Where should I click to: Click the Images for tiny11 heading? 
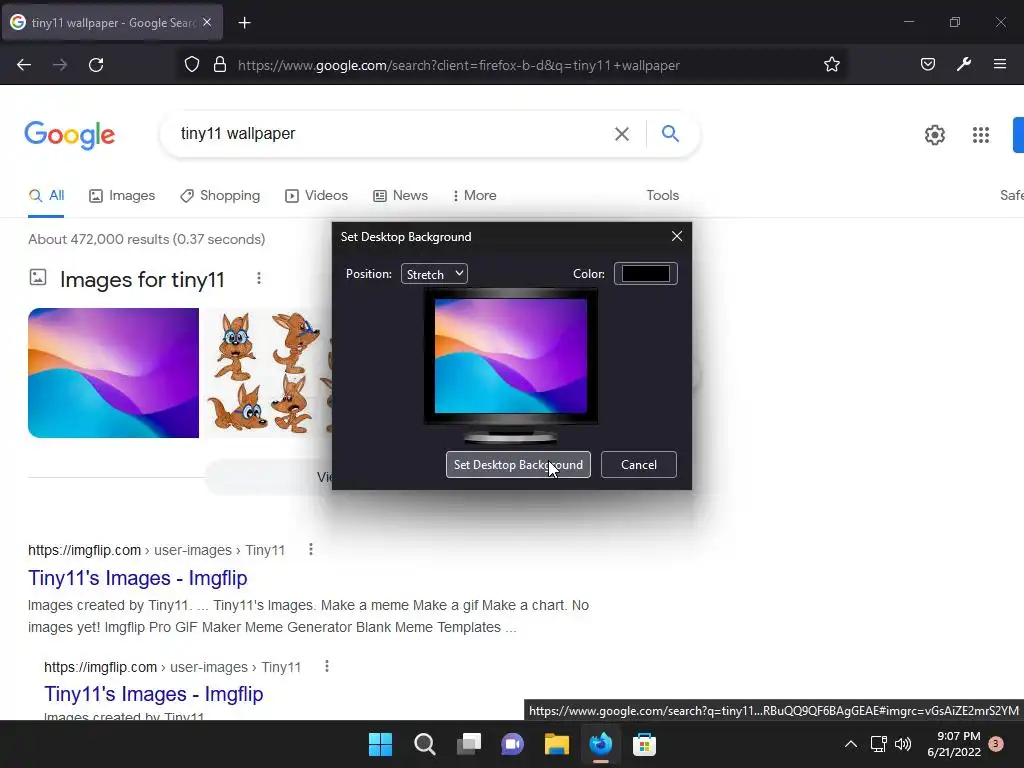(x=142, y=280)
